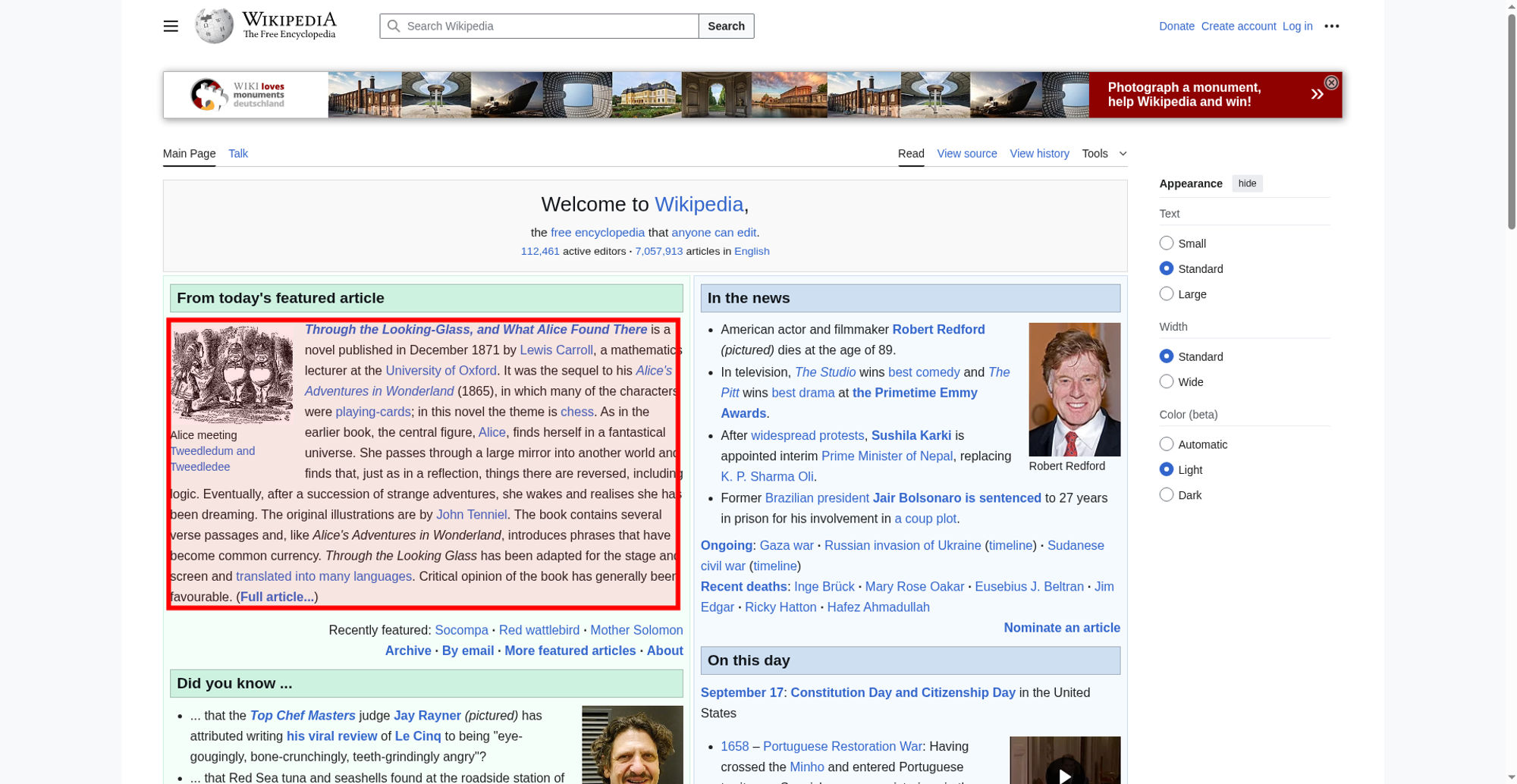Select the Read tab
The width and height of the screenshot is (1517, 784).
pyautogui.click(x=911, y=153)
